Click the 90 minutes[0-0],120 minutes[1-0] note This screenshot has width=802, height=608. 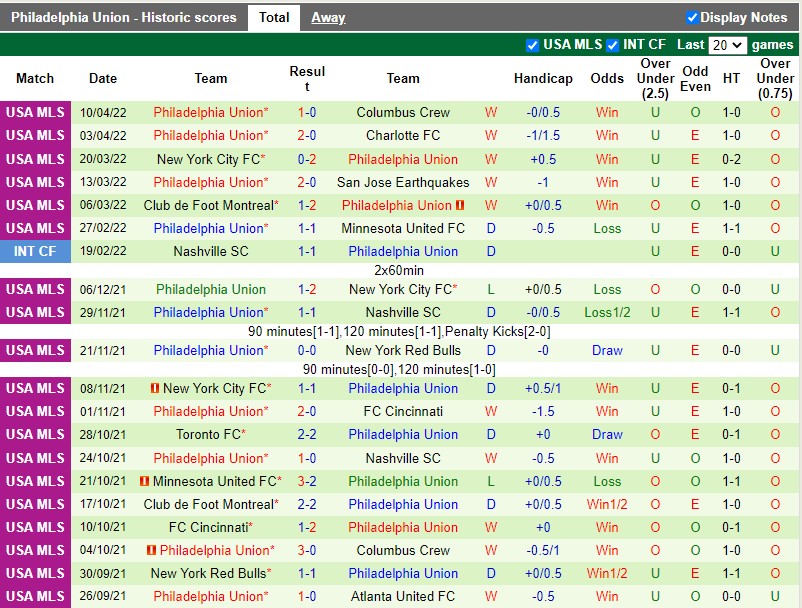click(399, 370)
